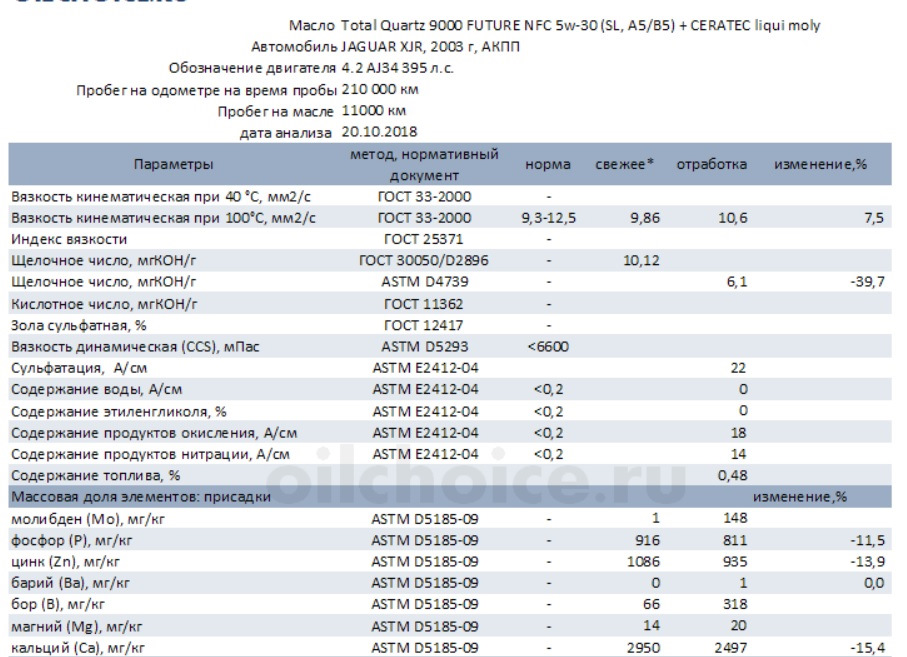Click method 'ГОСТ 11362'

pyautogui.click(x=424, y=304)
